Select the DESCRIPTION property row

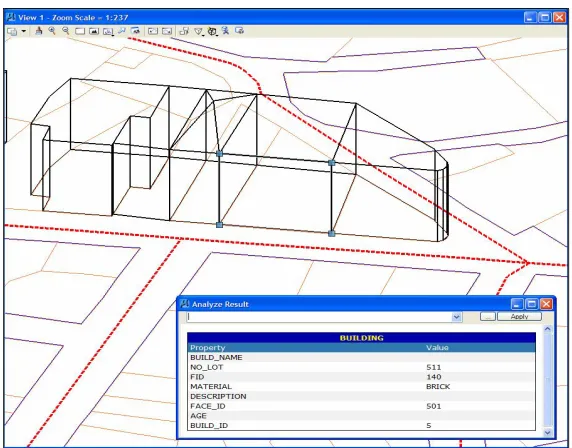(x=362, y=397)
